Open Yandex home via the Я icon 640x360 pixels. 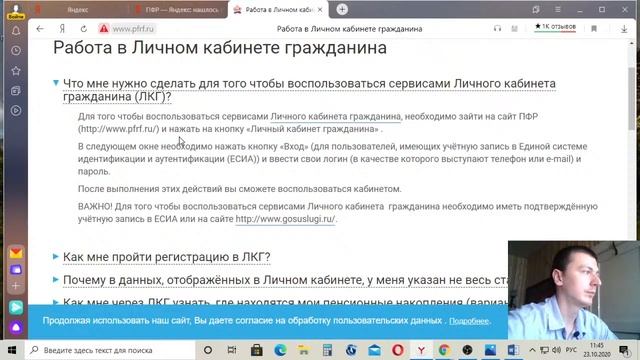[x=62, y=29]
